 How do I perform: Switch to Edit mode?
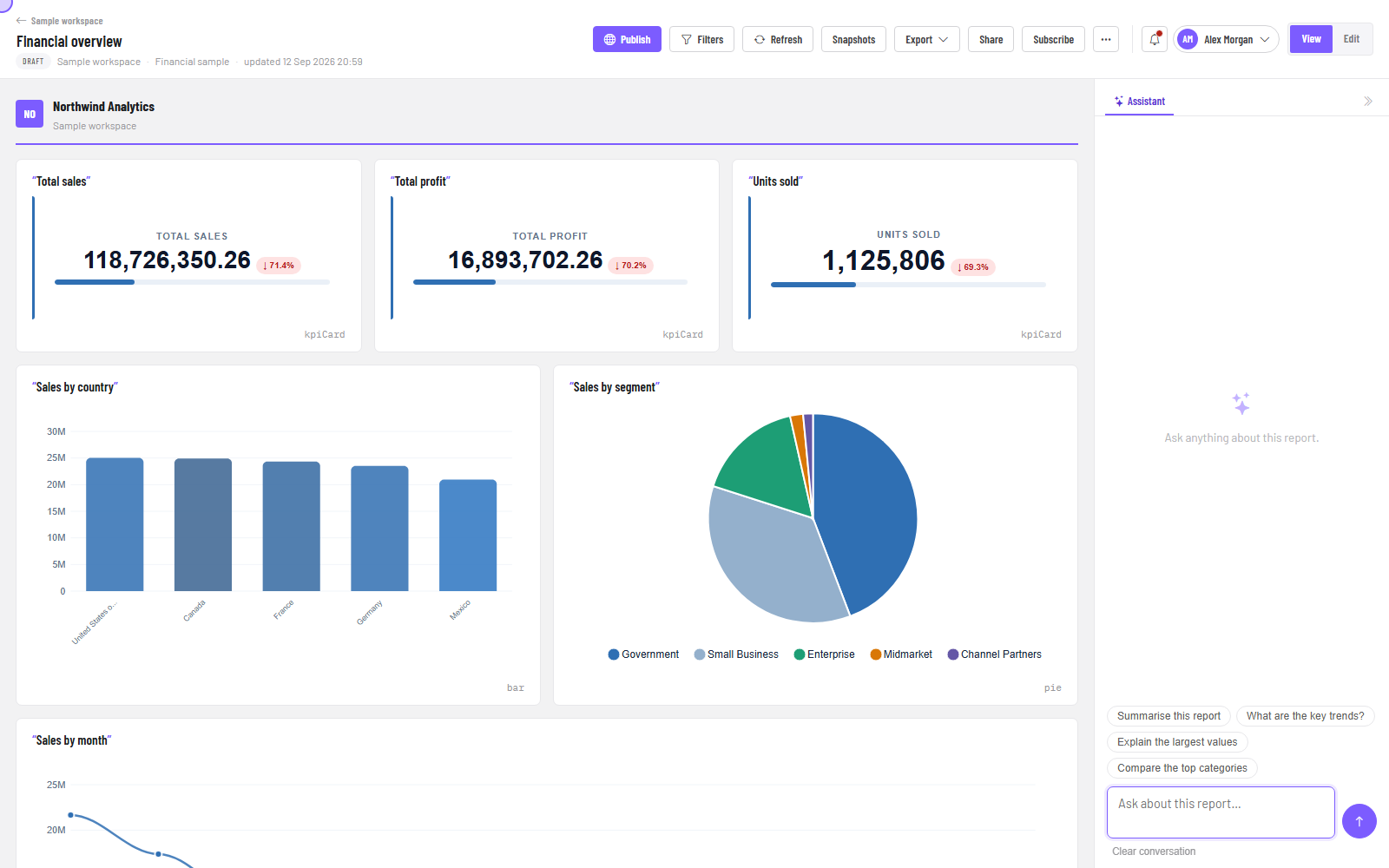point(1352,39)
